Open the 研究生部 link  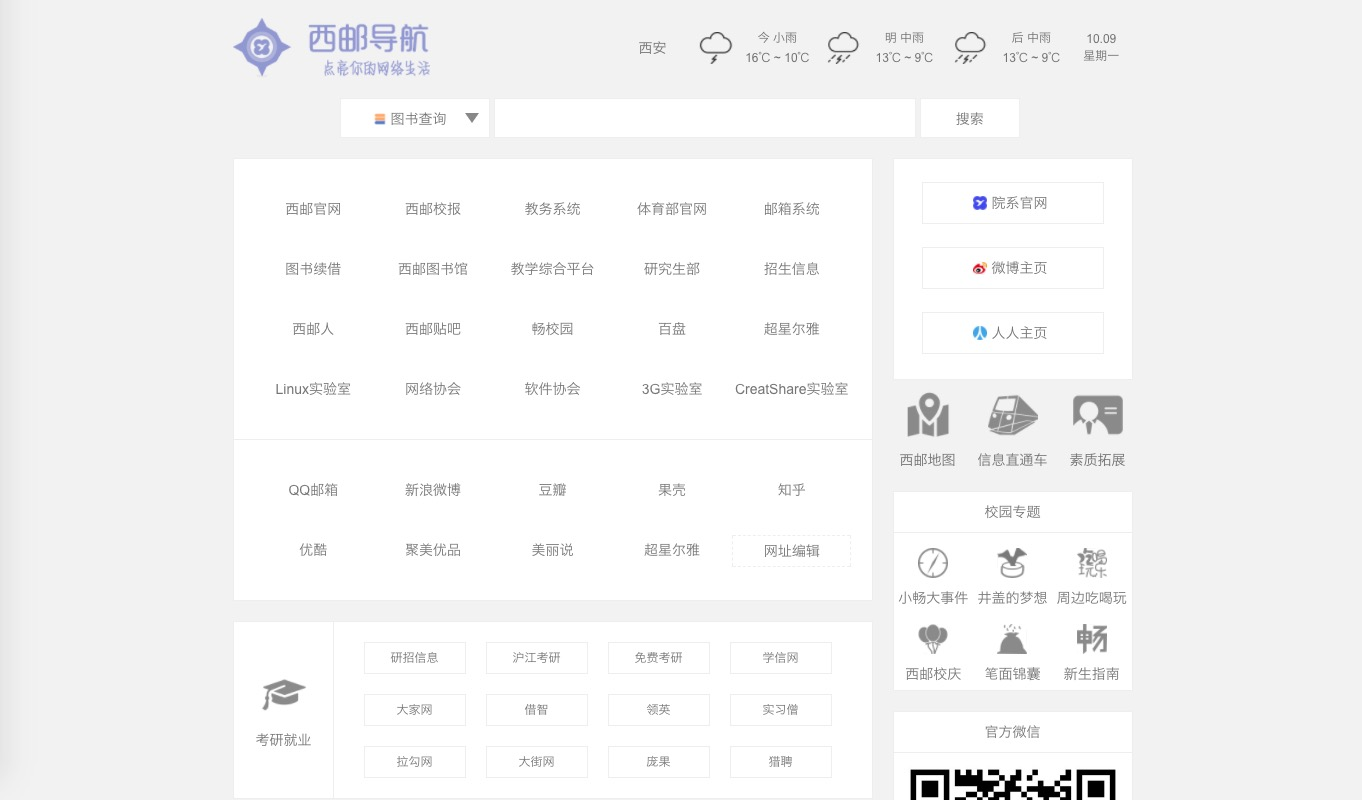(672, 269)
